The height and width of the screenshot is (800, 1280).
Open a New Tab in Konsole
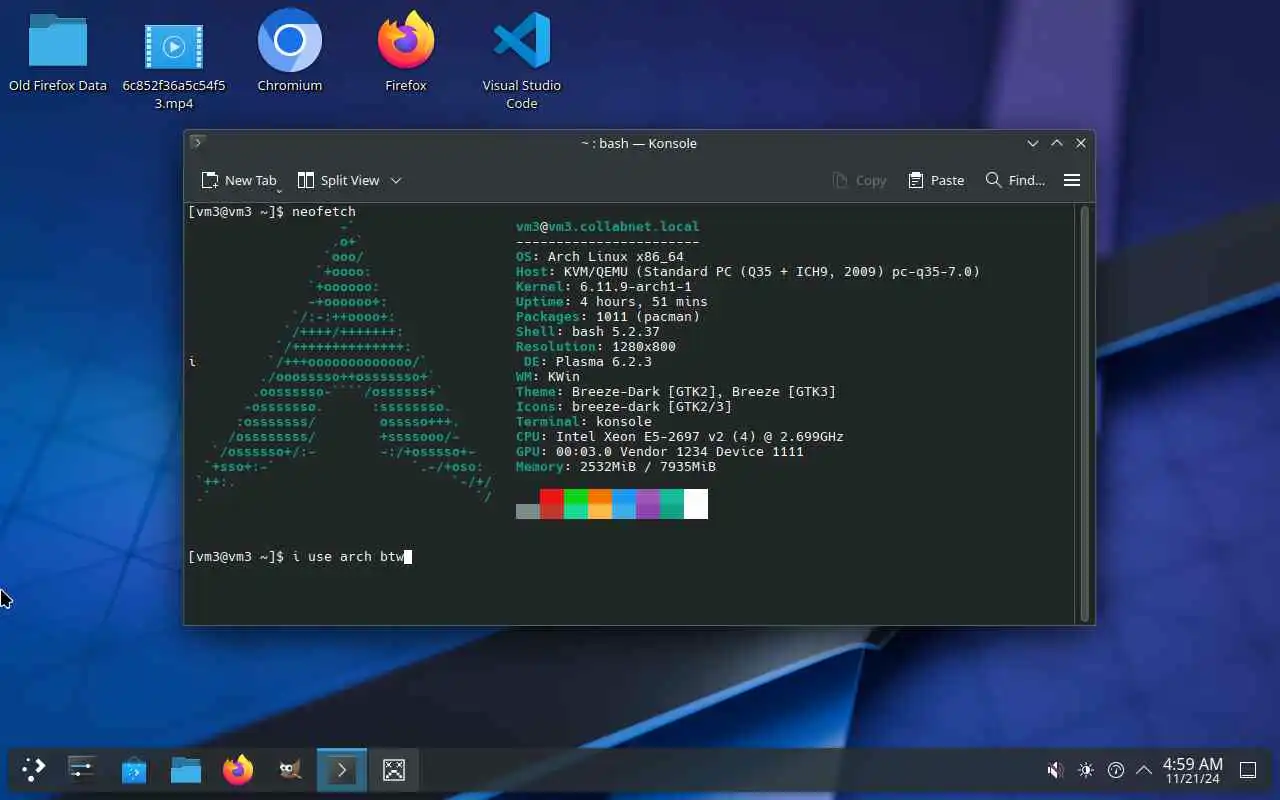[238, 180]
